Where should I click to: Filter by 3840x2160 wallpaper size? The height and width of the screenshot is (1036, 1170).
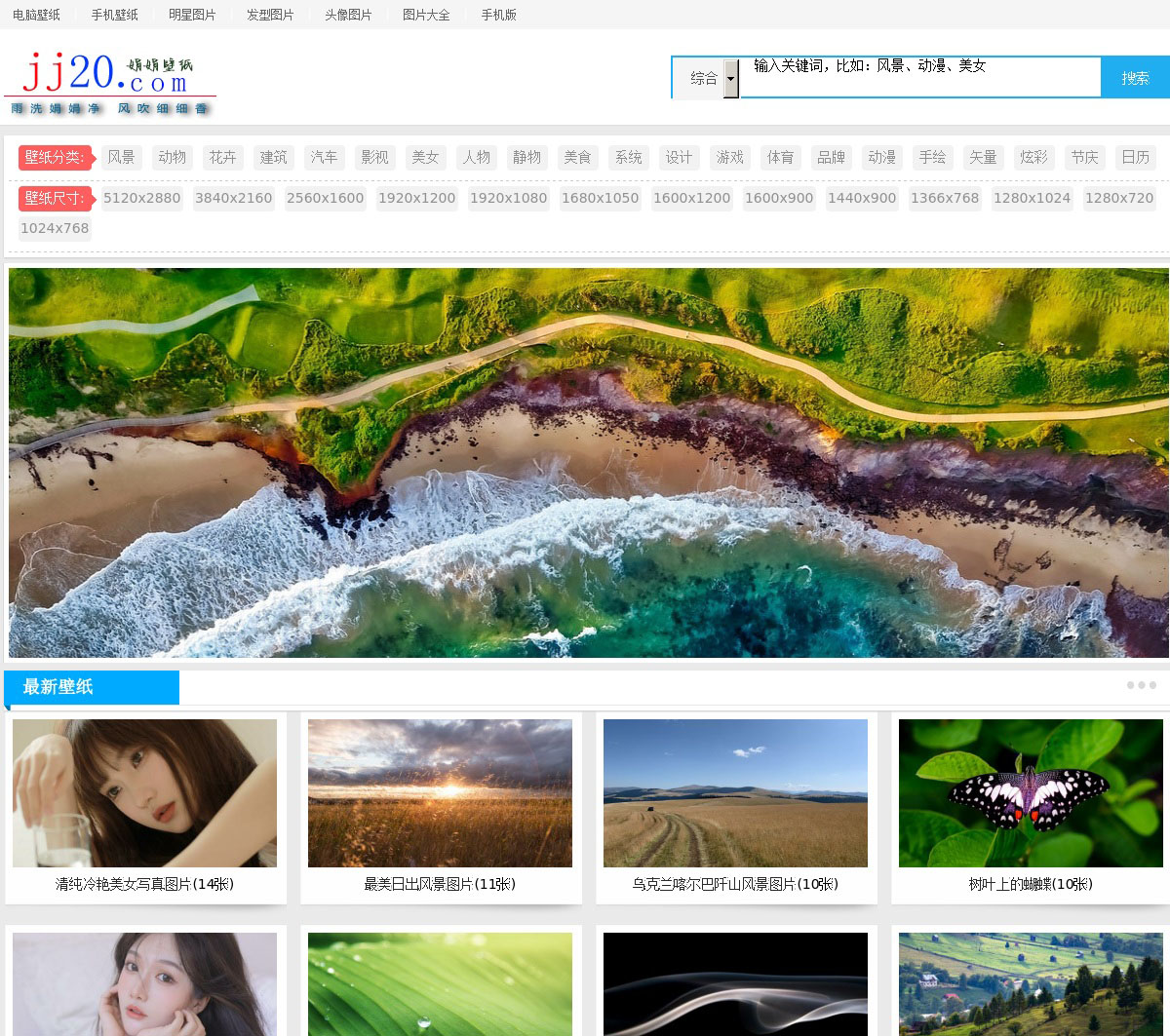coord(234,199)
